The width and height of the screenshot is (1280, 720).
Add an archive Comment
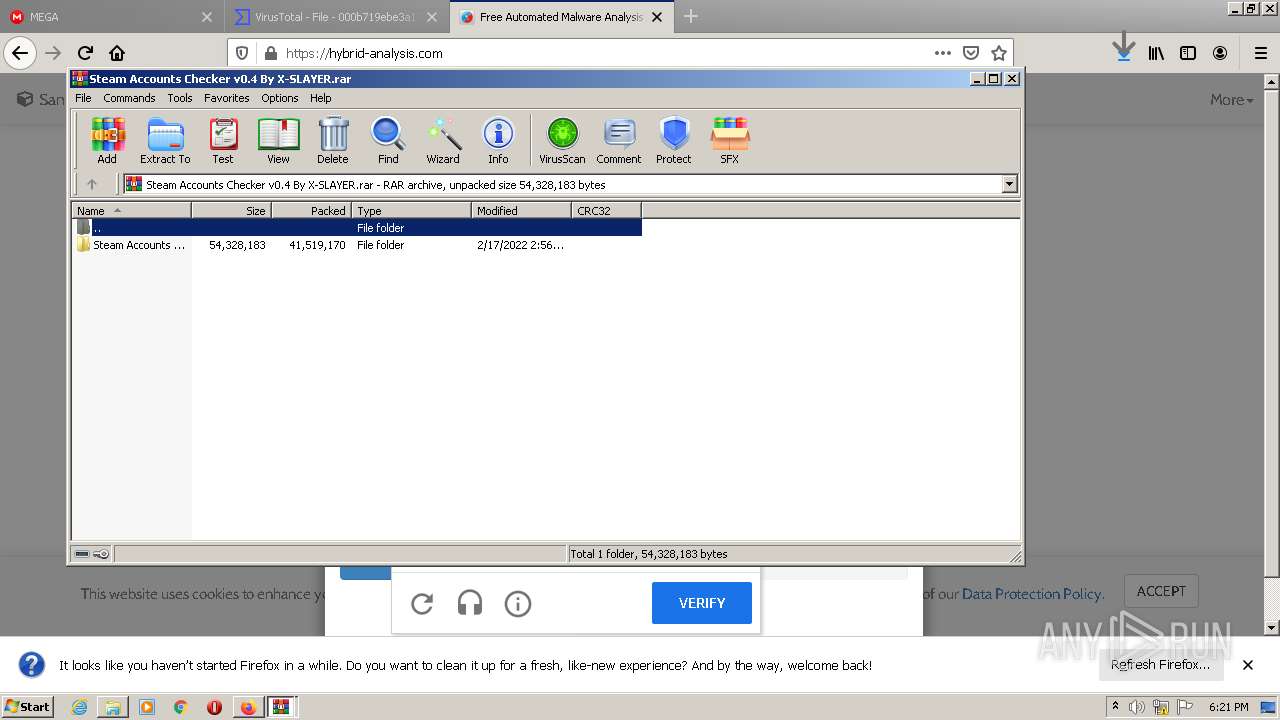point(619,141)
